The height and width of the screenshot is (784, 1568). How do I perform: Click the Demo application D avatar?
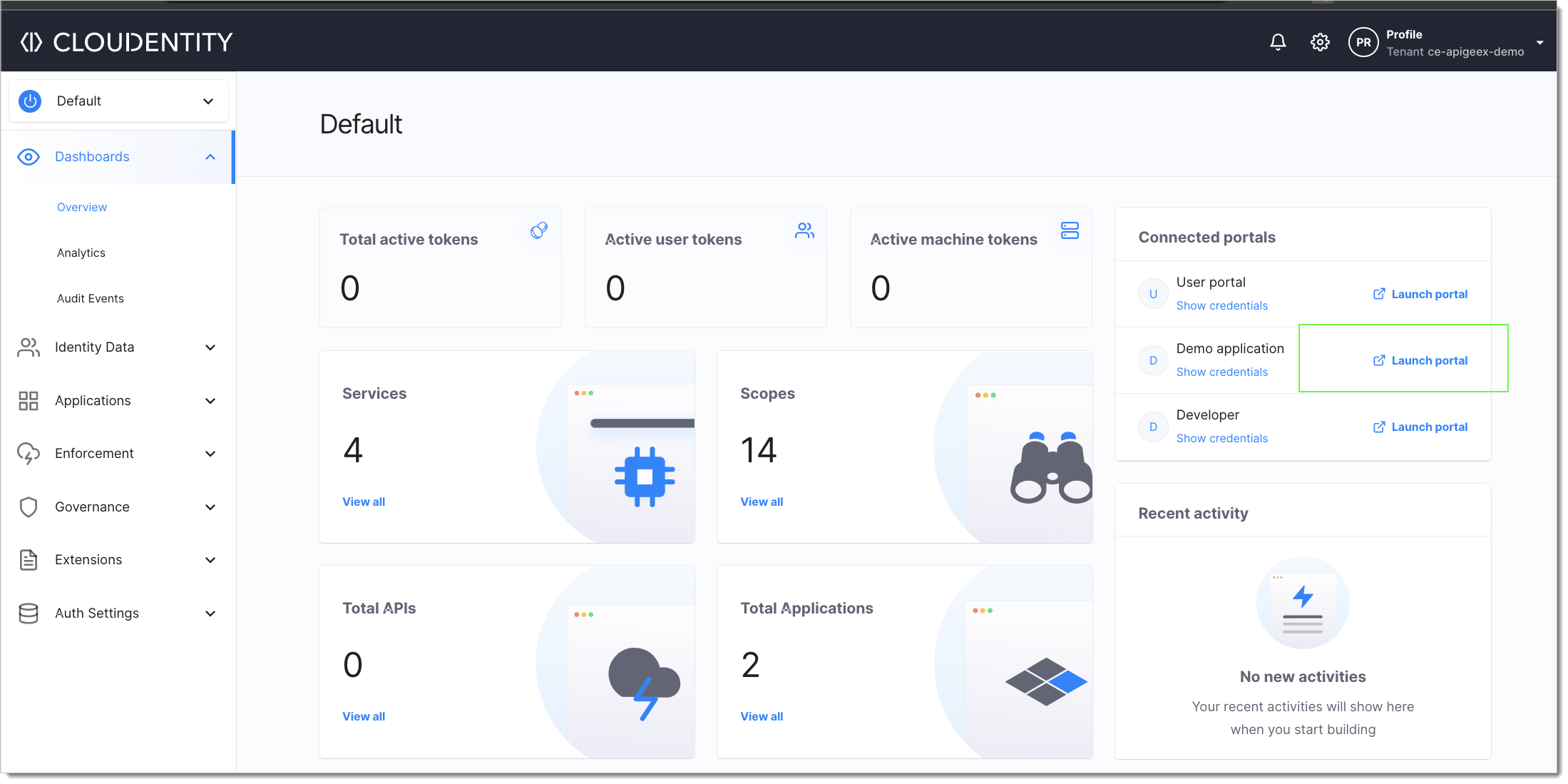(1153, 360)
